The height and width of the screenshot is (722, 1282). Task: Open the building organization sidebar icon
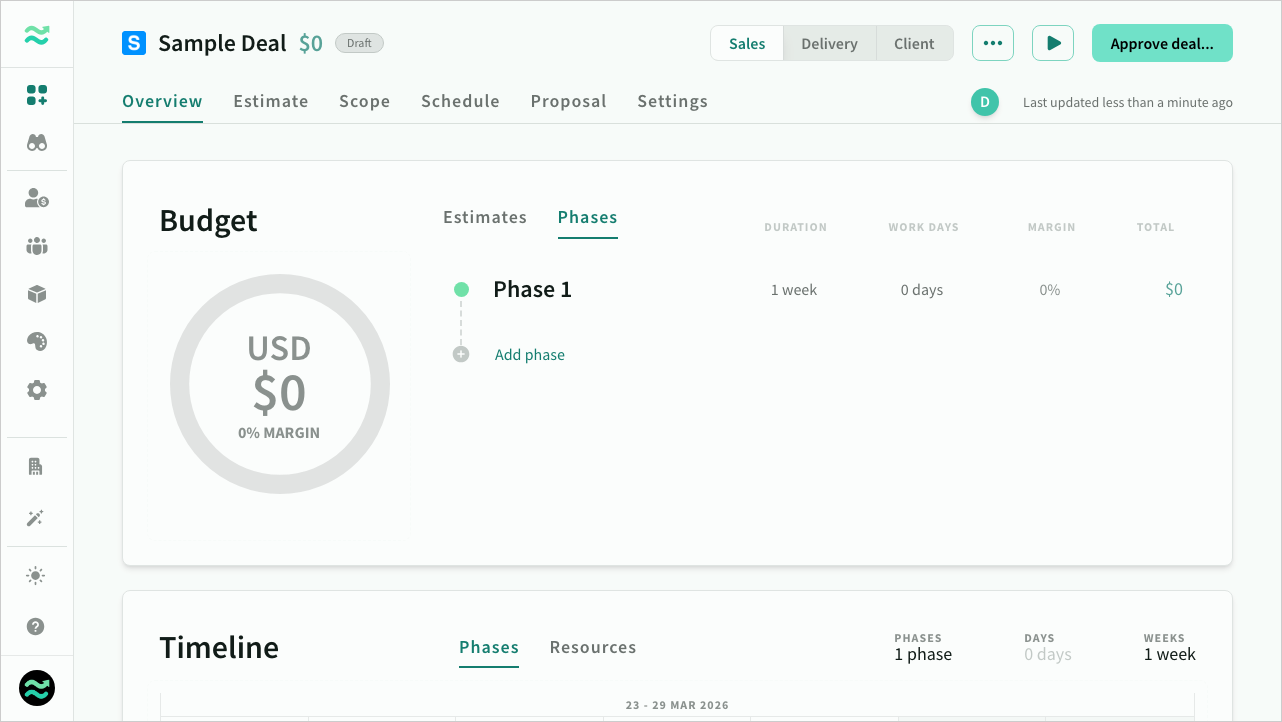pos(37,466)
